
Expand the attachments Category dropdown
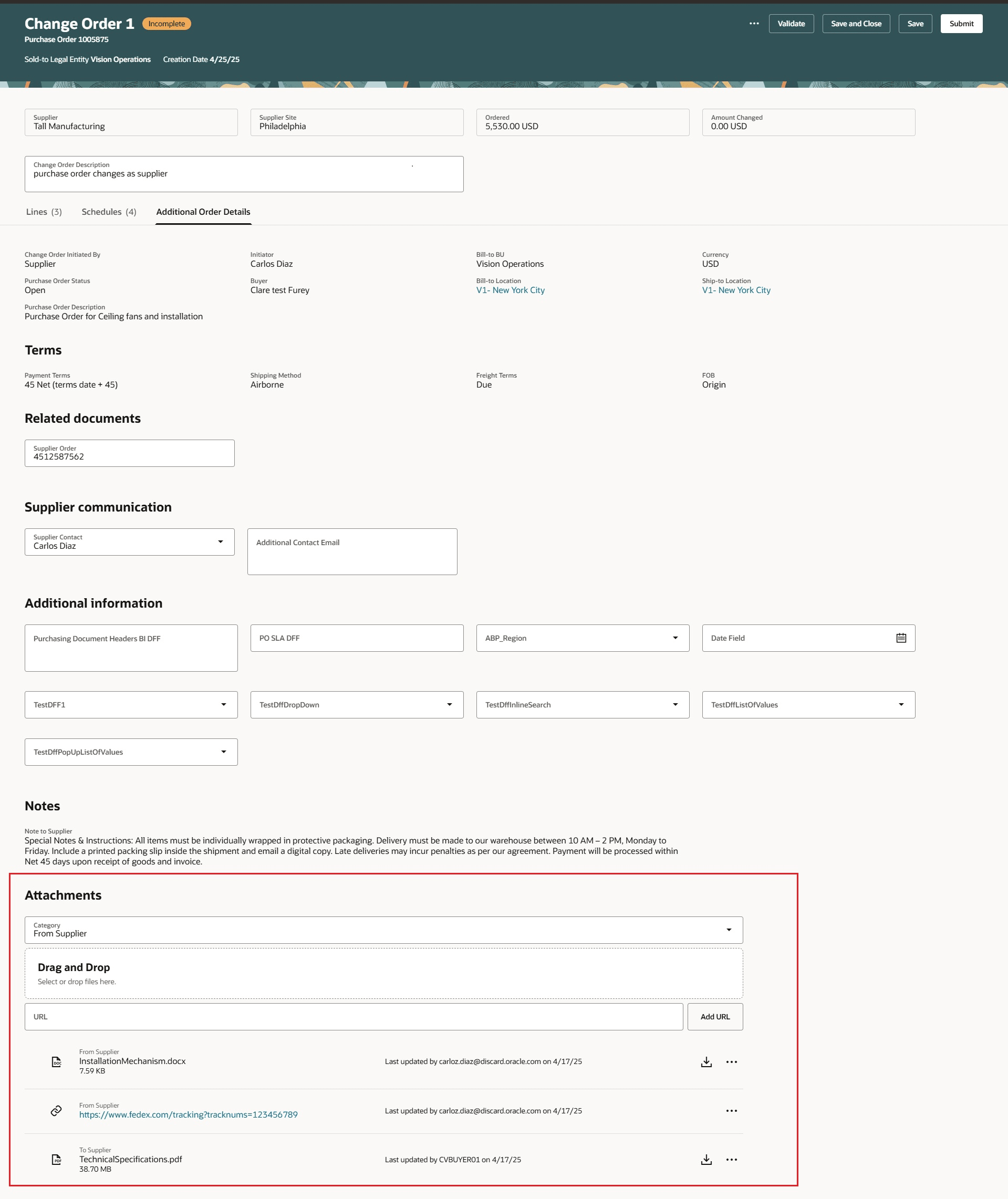(729, 930)
